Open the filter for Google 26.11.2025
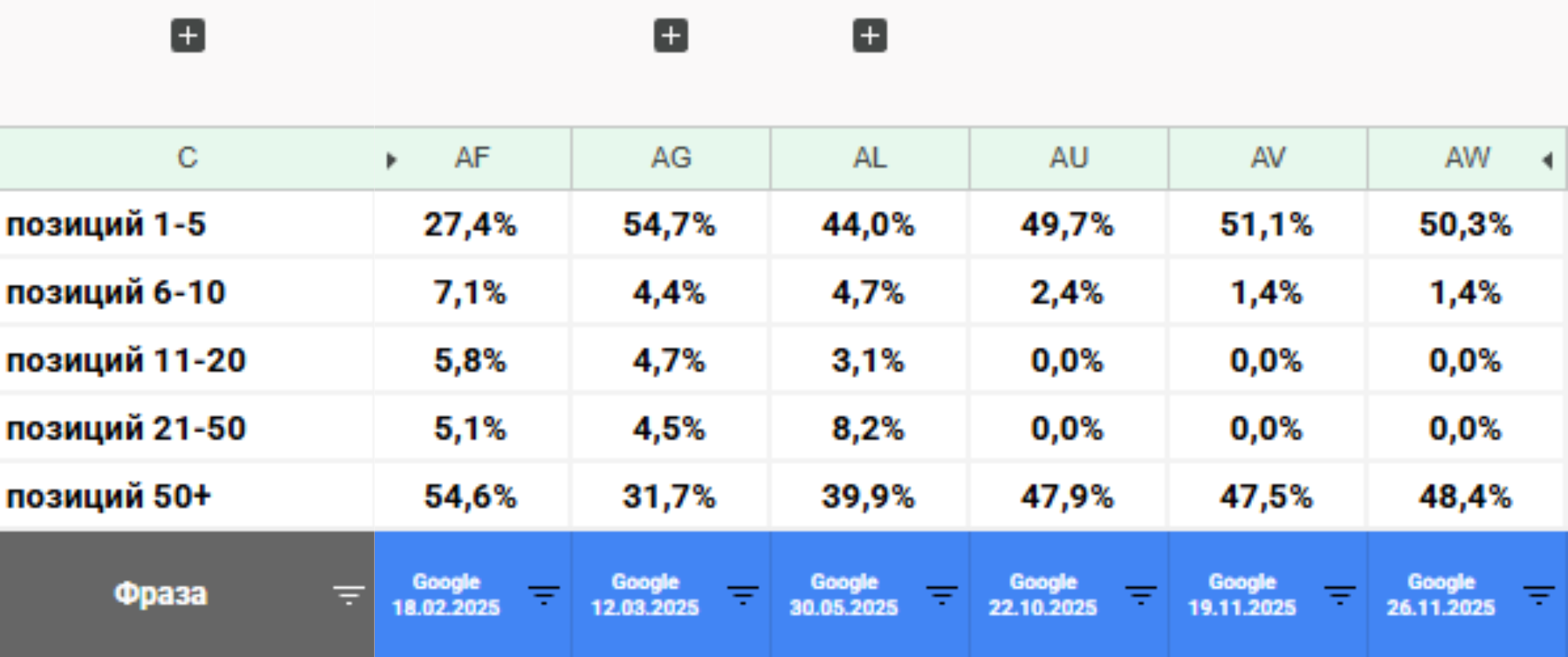 tap(1539, 595)
